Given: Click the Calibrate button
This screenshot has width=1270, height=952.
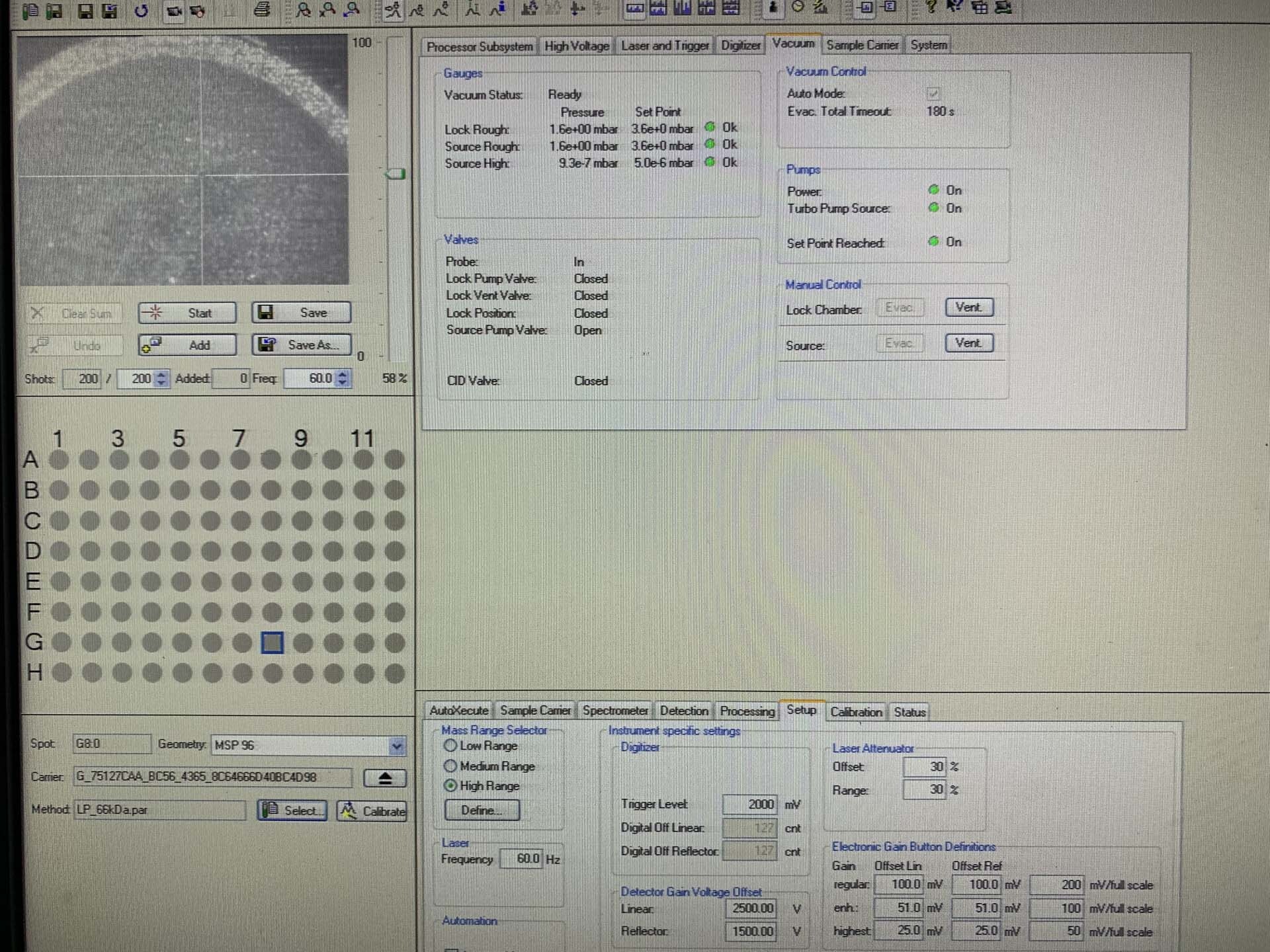Looking at the screenshot, I should click(372, 811).
